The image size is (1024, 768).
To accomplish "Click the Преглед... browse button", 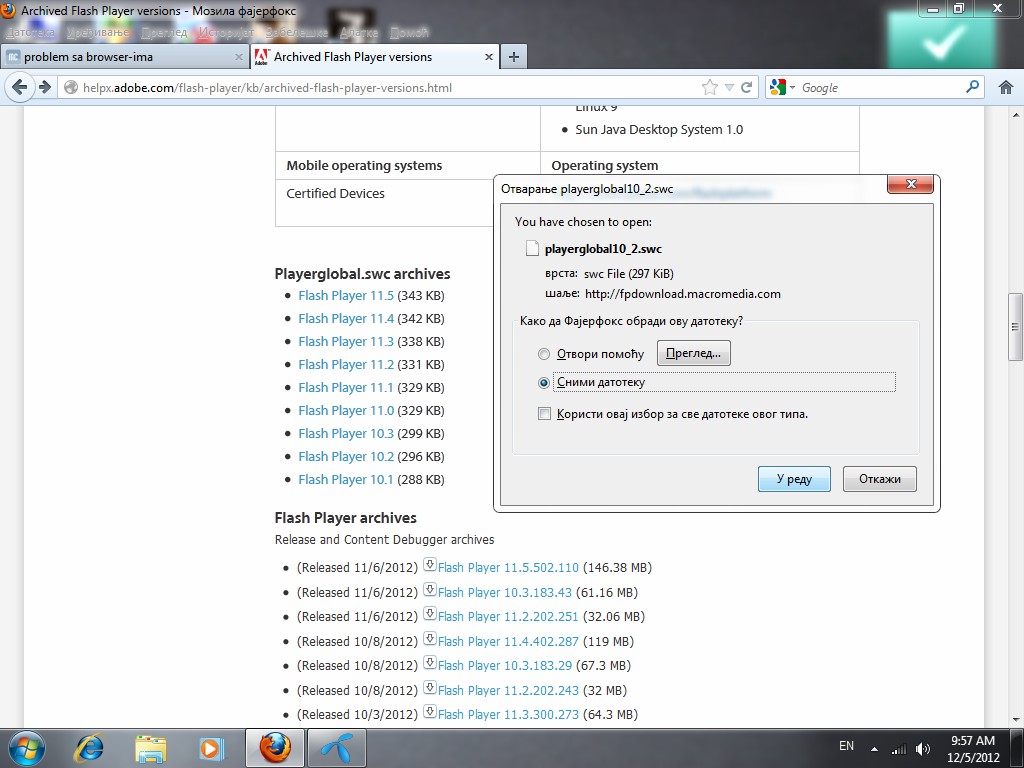I will [x=694, y=353].
